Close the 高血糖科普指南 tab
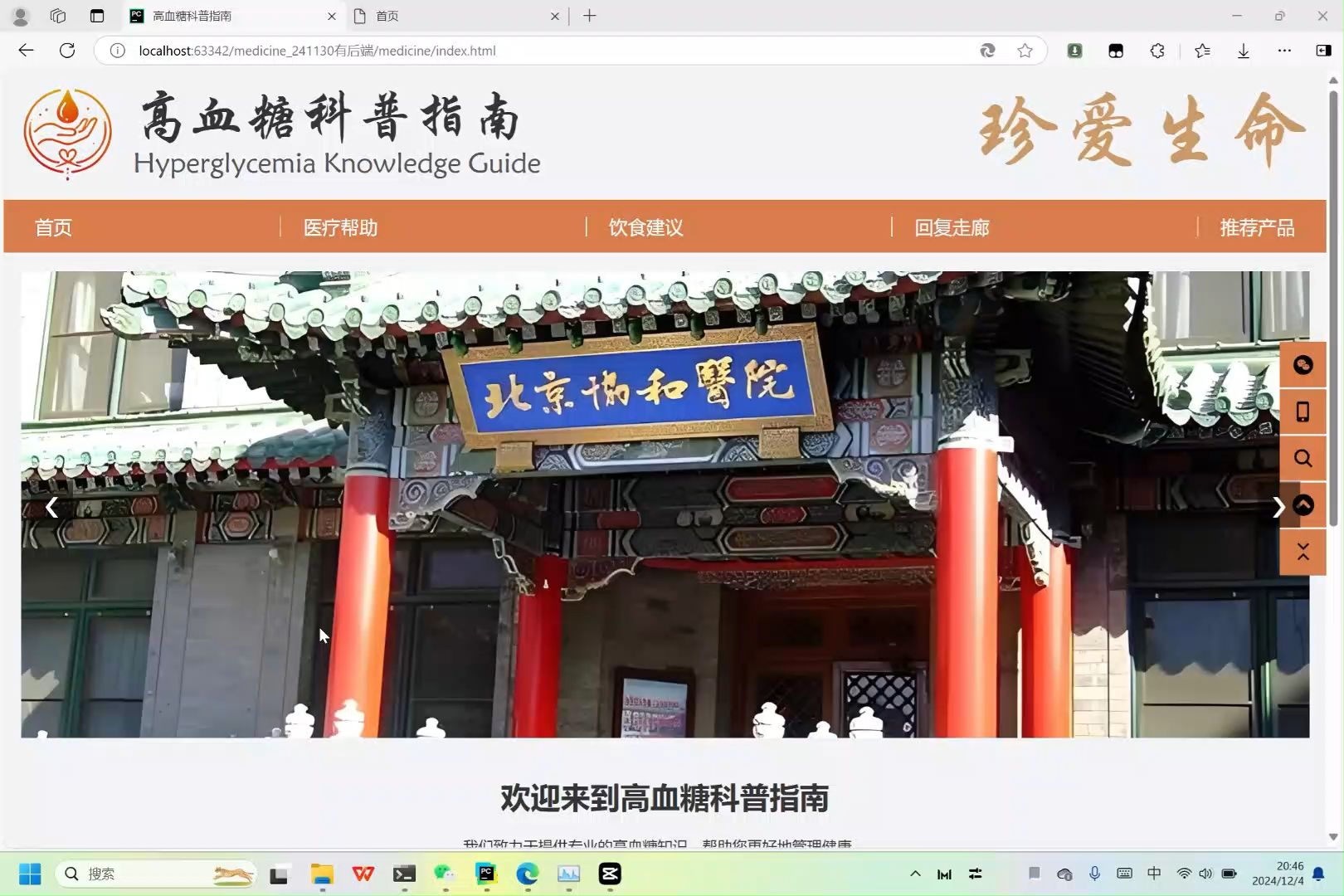 [x=332, y=16]
